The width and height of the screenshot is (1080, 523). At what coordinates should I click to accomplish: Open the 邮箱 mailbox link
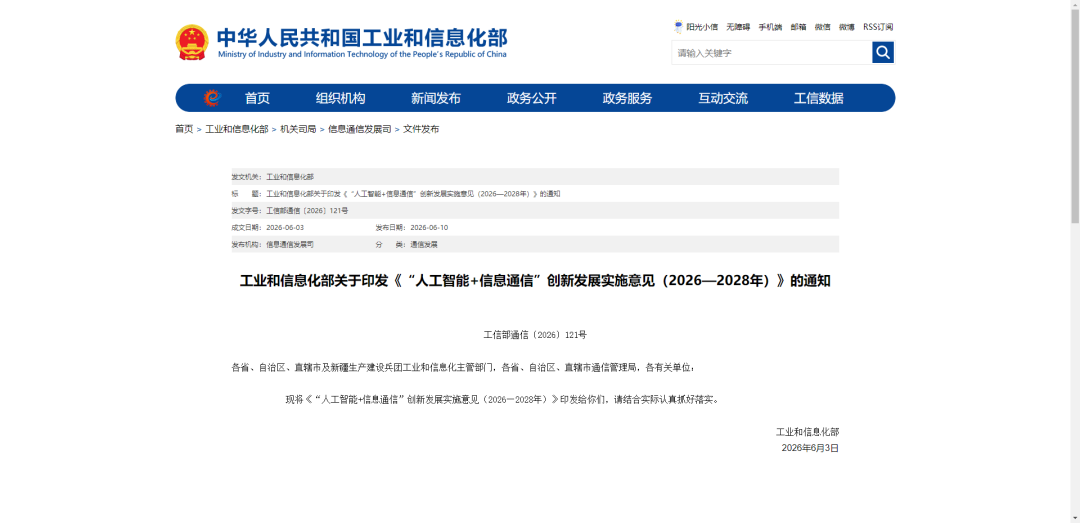click(798, 27)
